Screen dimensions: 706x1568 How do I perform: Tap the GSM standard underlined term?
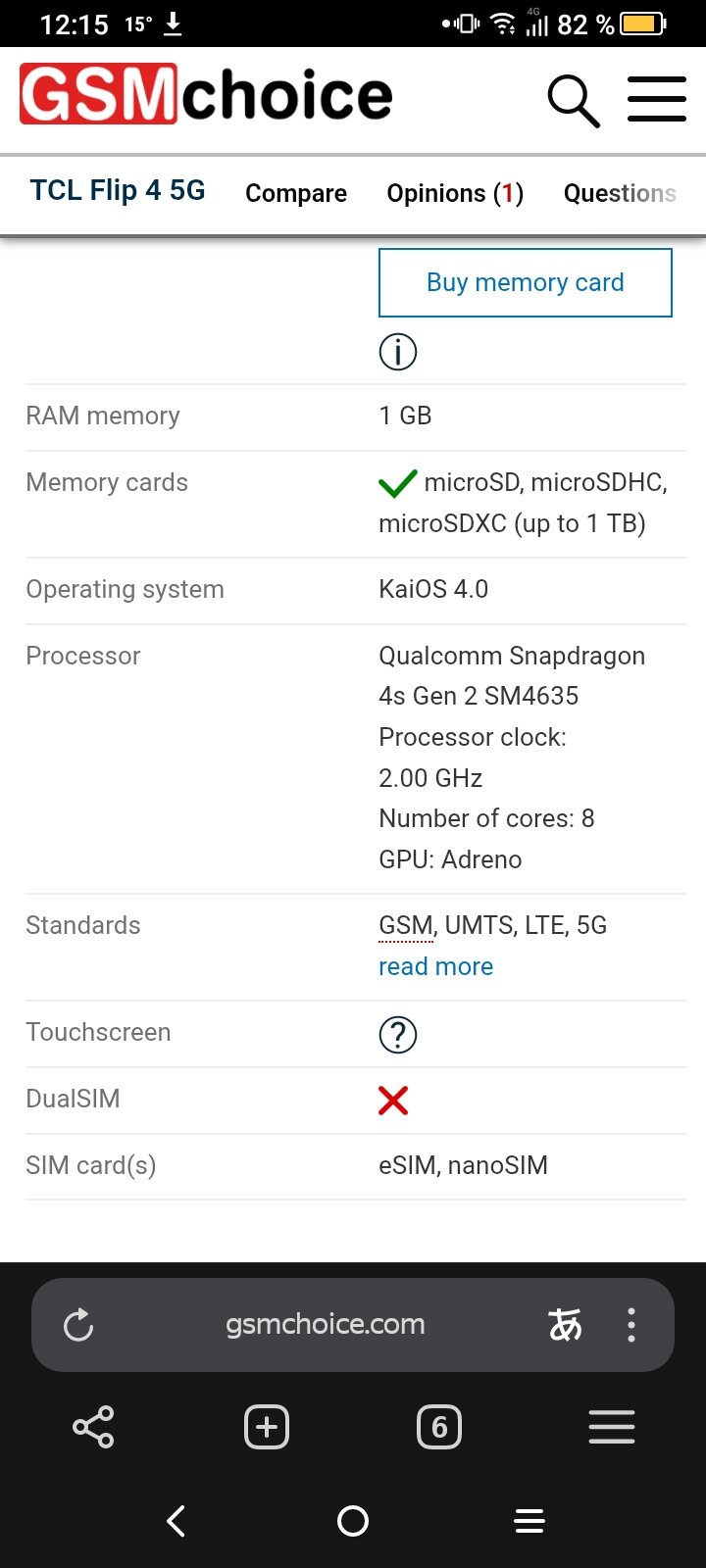tap(405, 925)
